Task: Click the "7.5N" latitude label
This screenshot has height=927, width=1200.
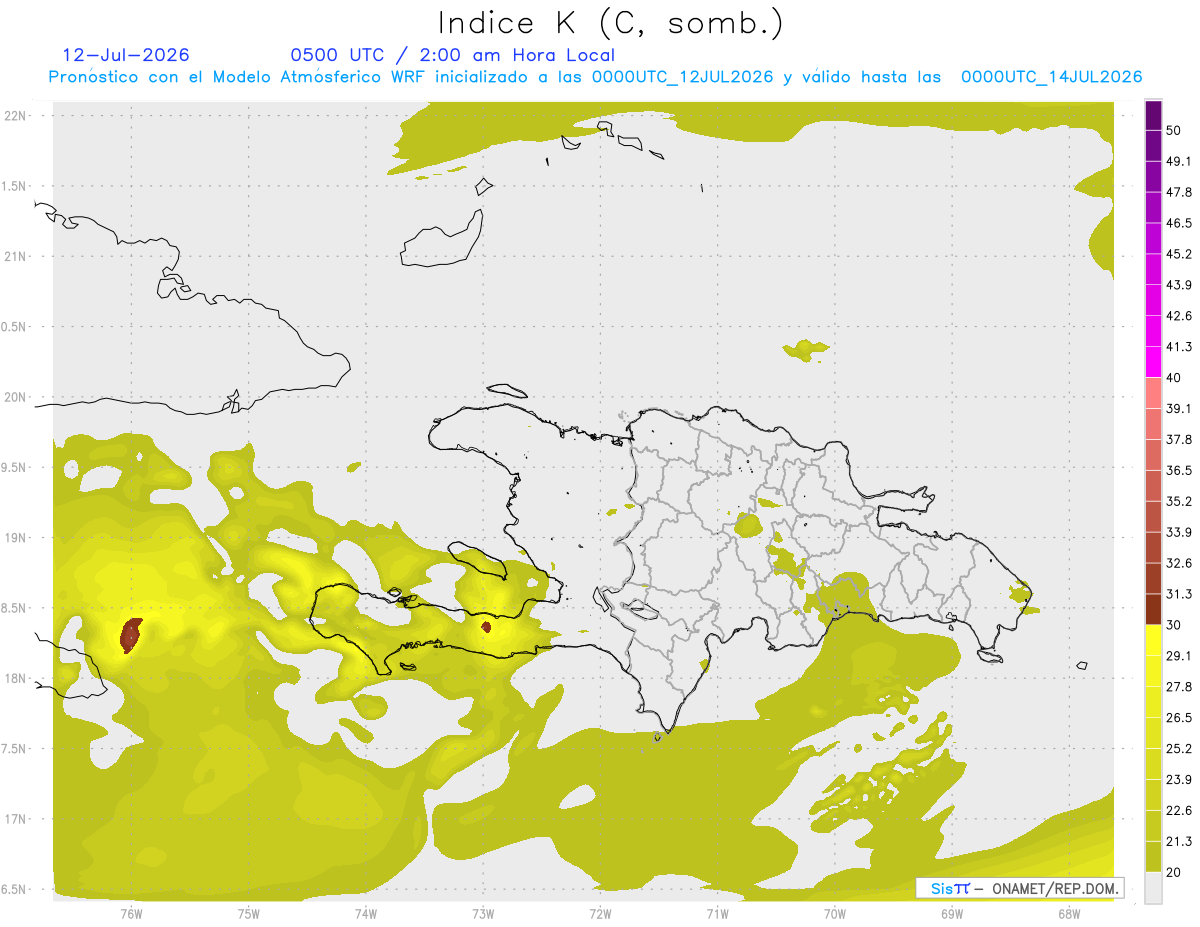Action: click(14, 749)
